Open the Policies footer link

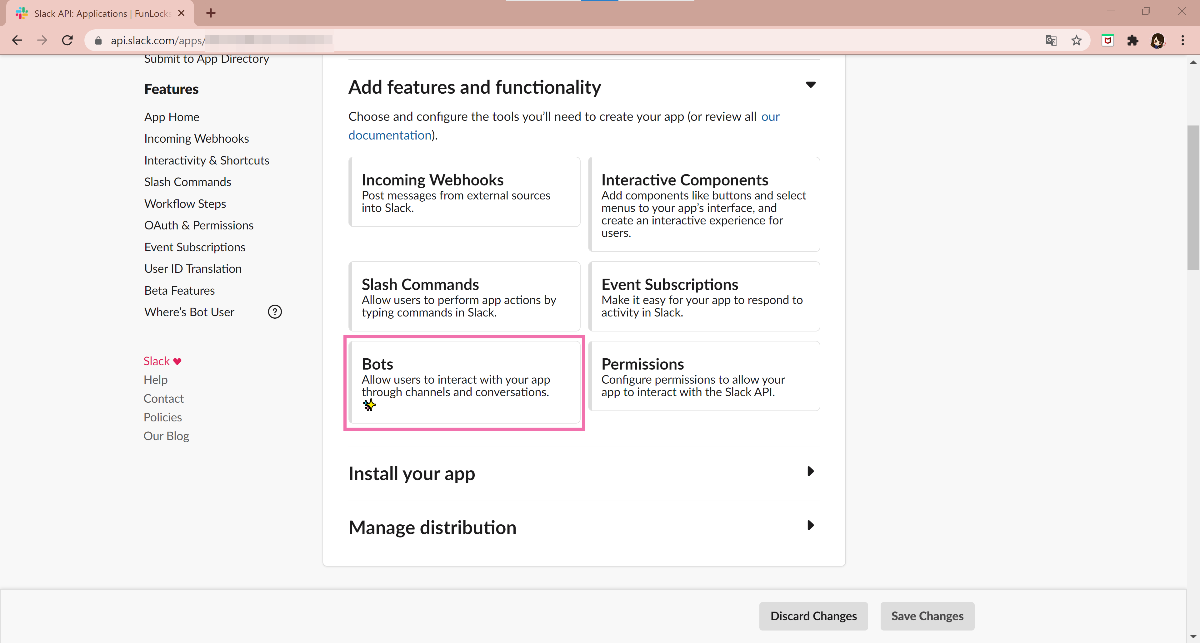click(x=162, y=417)
